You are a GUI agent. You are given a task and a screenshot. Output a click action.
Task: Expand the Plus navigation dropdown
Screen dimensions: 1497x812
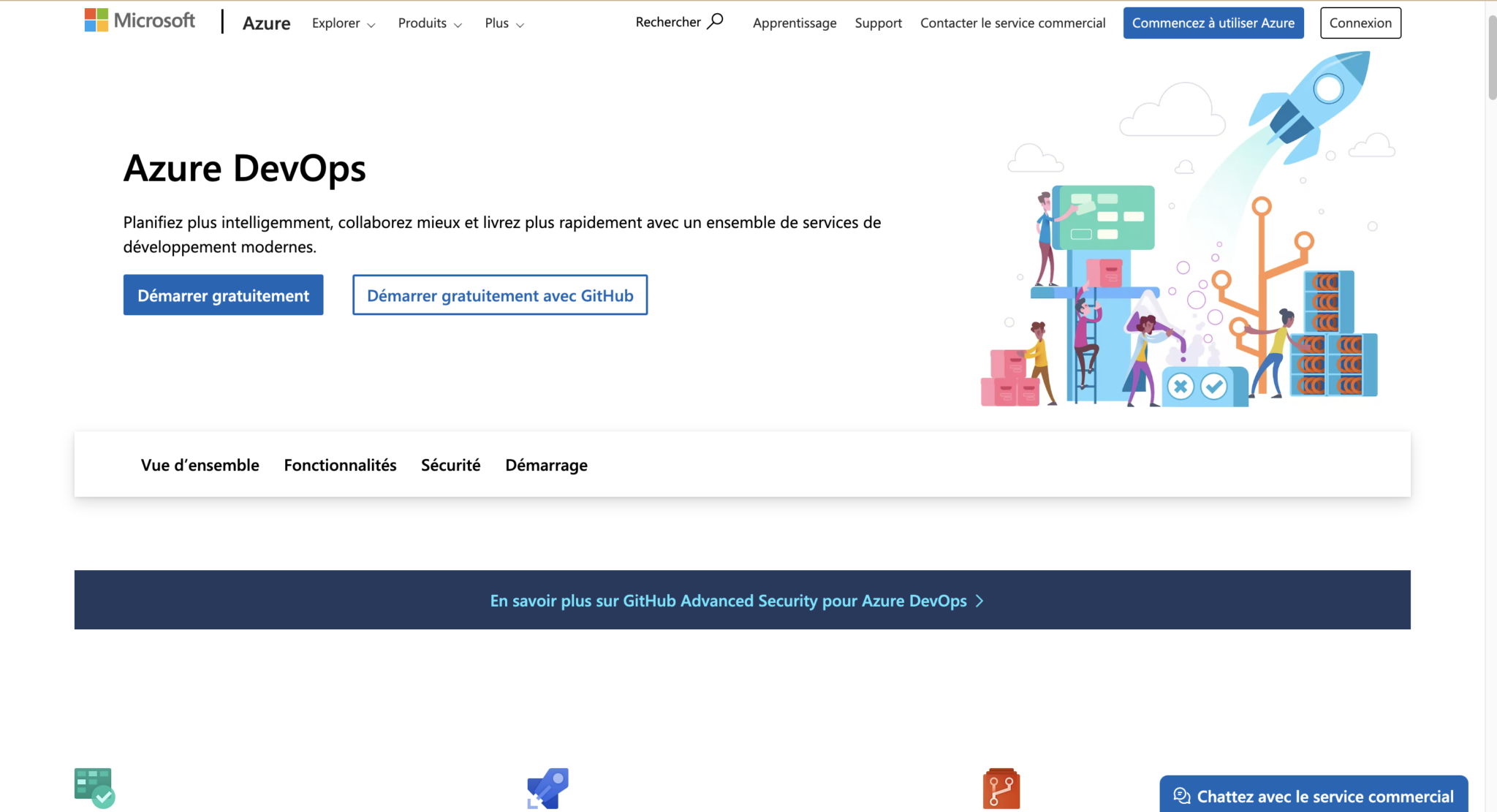coord(503,23)
